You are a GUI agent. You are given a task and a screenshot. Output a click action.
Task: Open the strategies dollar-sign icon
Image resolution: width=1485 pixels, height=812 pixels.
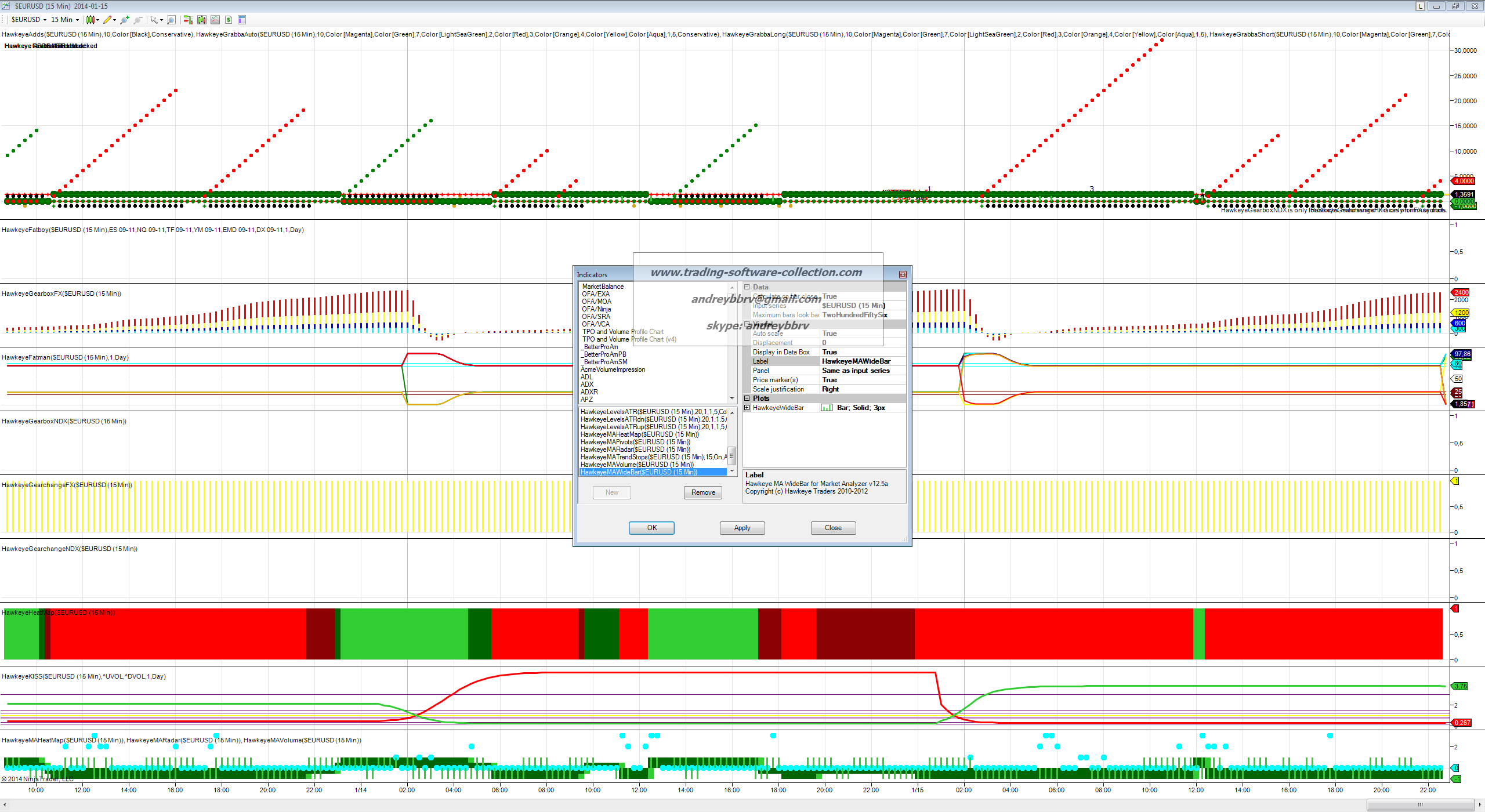(x=229, y=20)
